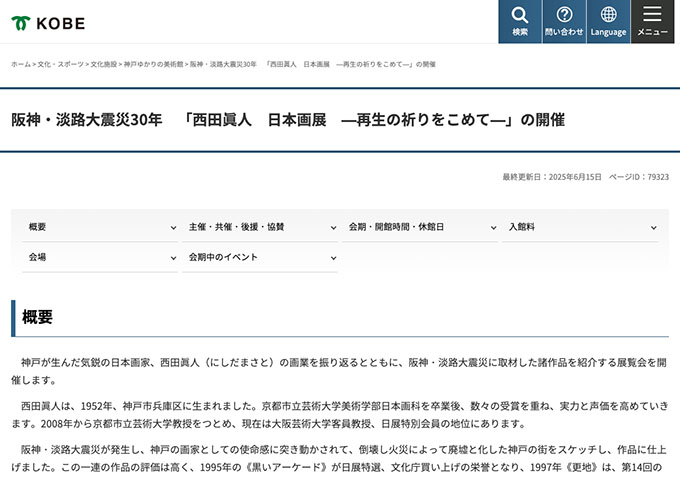Click the paragraph mentioning 《黒いアーケード》

tap(340, 458)
